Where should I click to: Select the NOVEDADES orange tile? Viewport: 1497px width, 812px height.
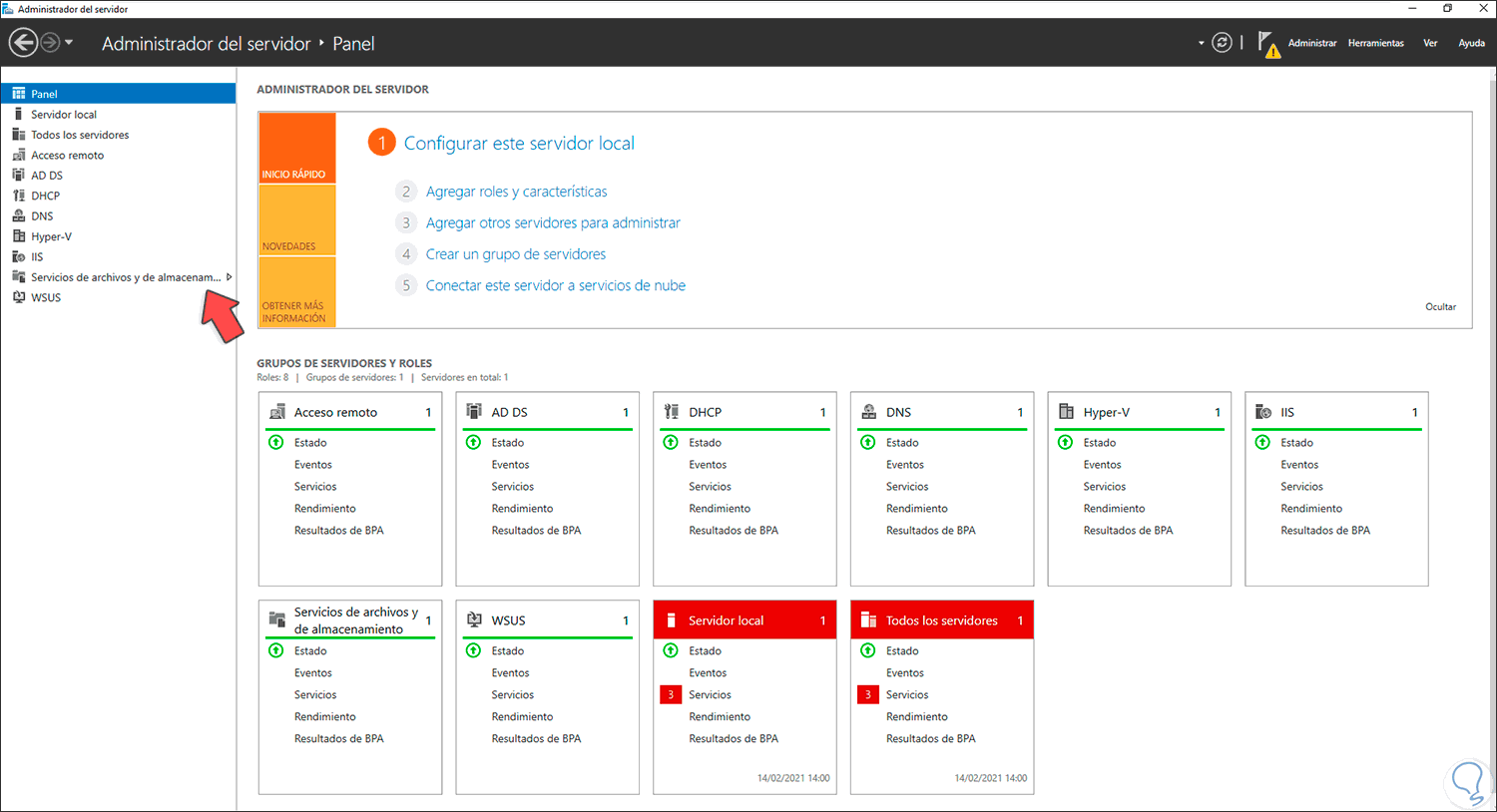pos(297,220)
